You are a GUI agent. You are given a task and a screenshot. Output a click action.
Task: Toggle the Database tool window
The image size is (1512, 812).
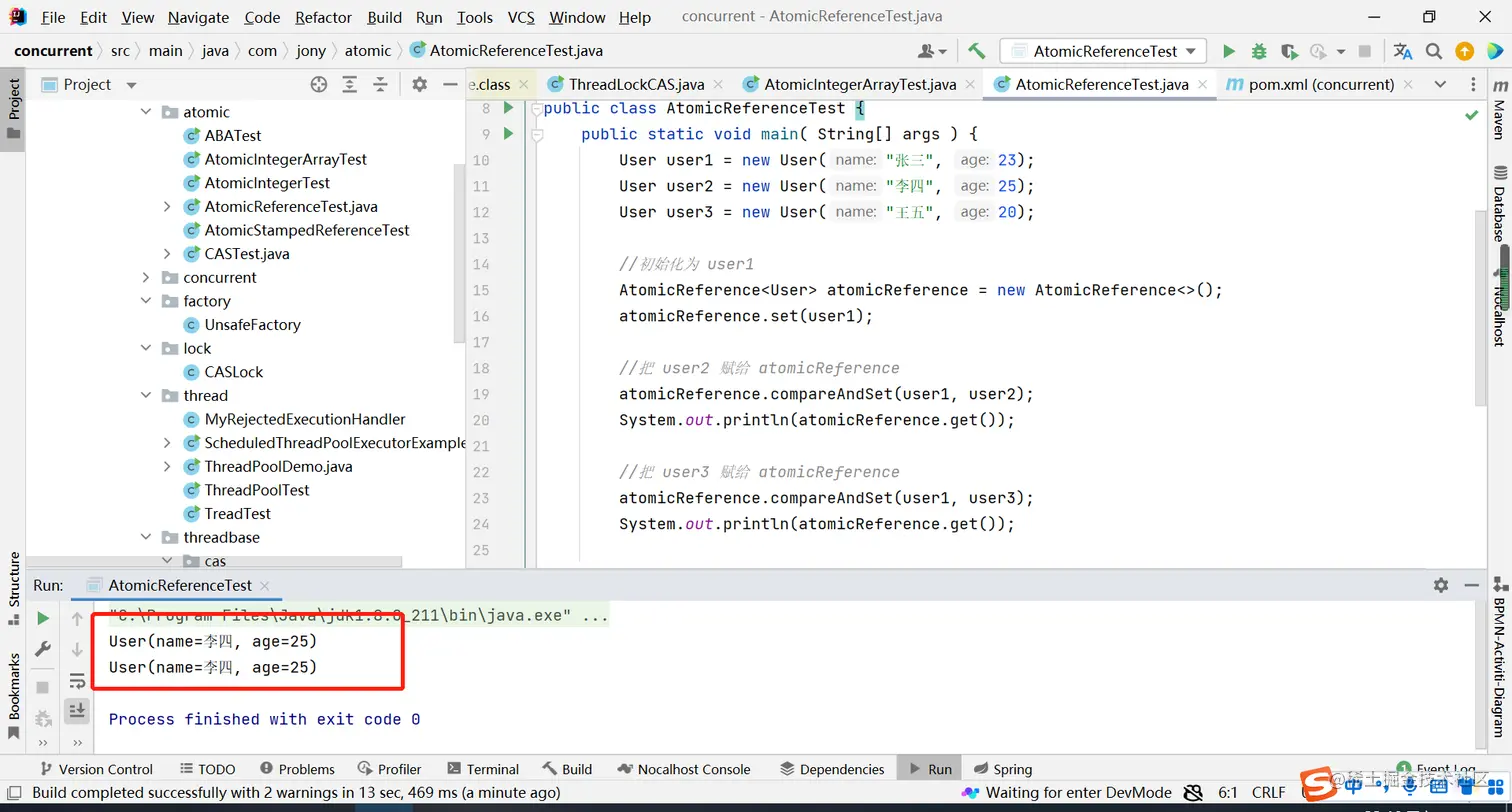(1499, 203)
